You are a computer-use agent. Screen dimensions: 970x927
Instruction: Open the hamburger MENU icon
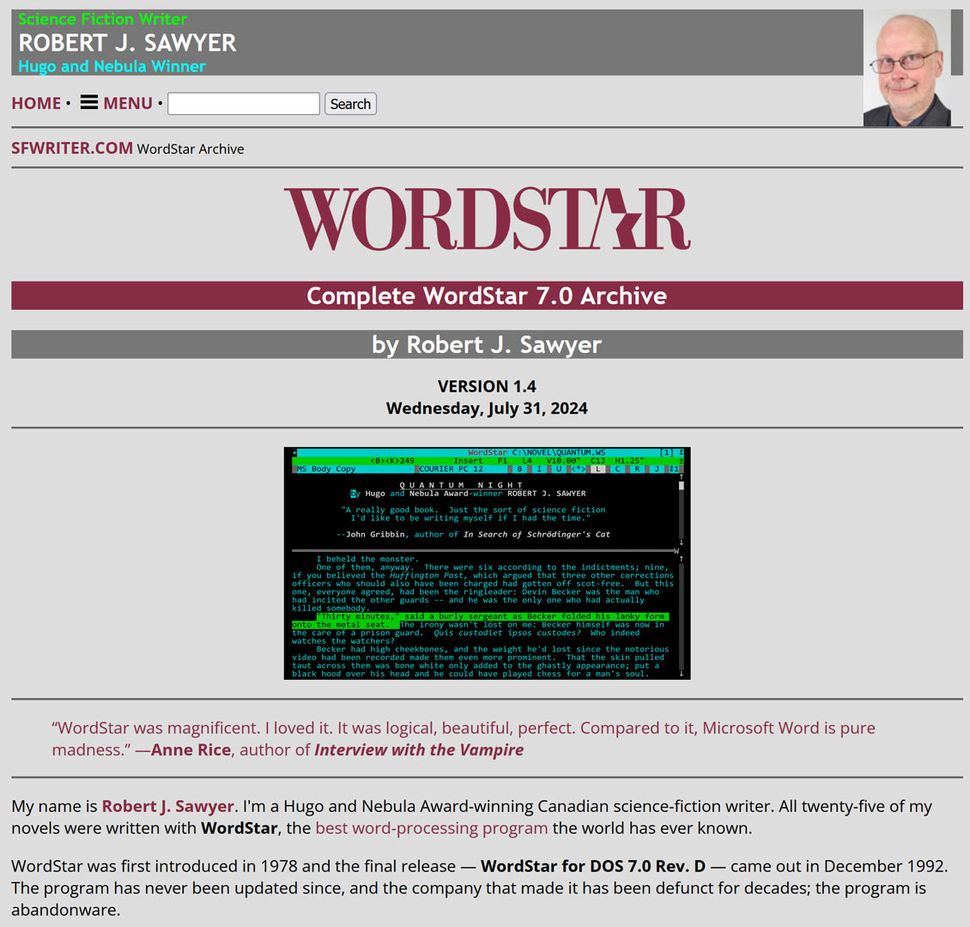[89, 102]
